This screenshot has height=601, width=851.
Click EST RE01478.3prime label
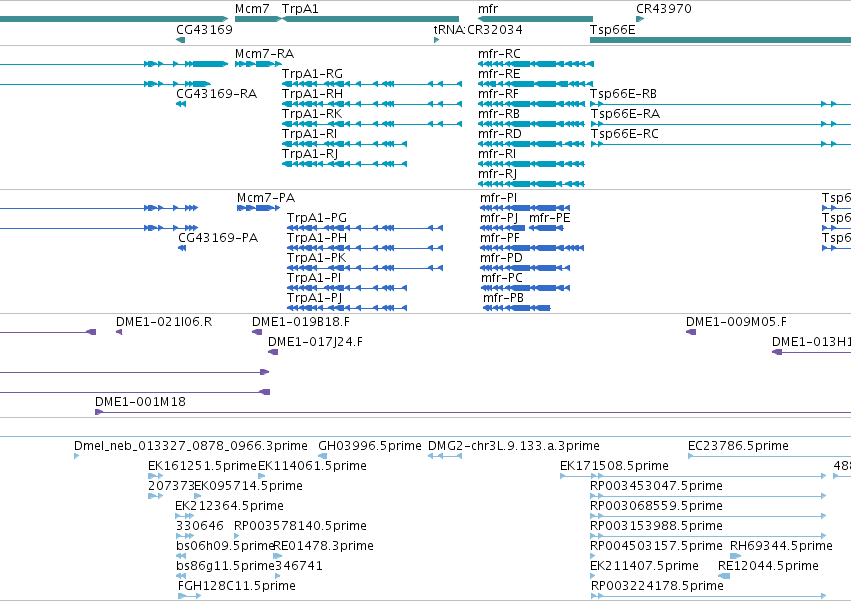click(x=323, y=546)
